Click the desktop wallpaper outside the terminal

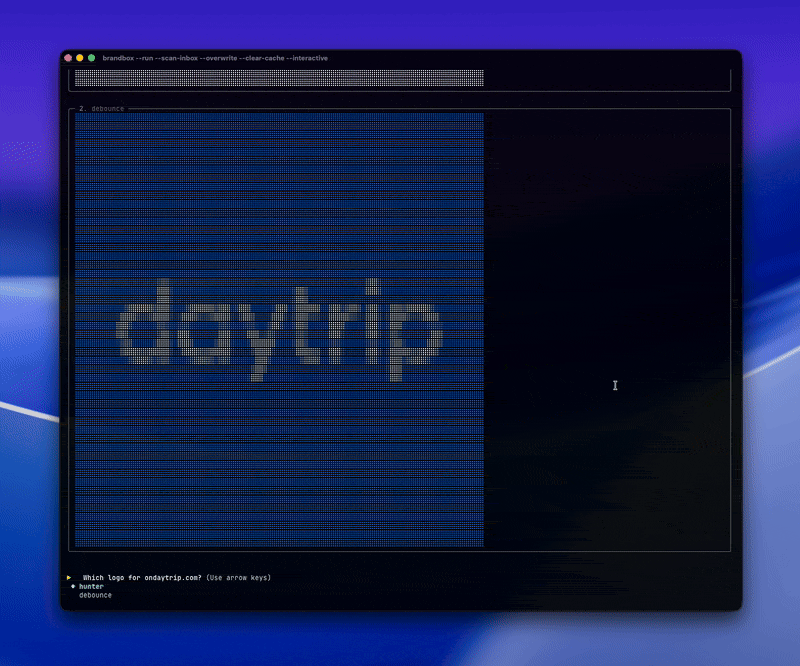point(400,23)
